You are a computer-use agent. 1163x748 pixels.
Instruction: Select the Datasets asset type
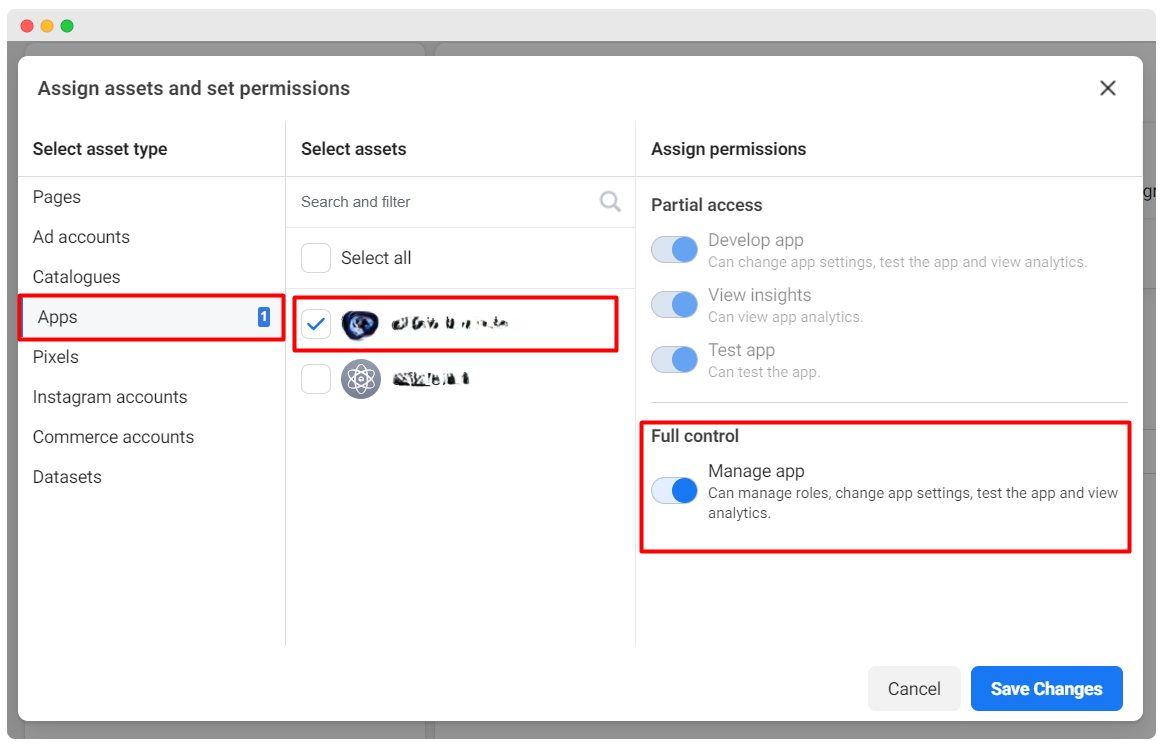pyautogui.click(x=67, y=477)
